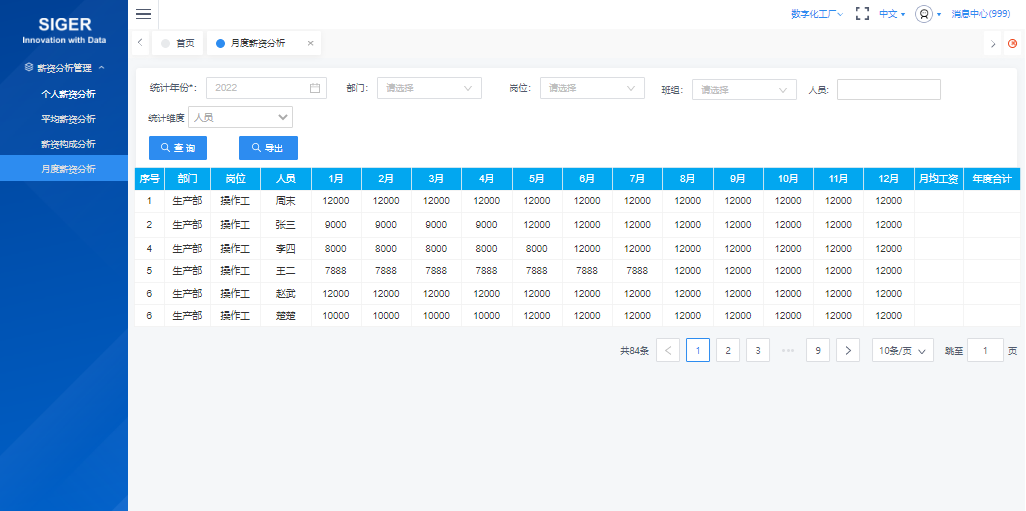This screenshot has height=511, width=1026.
Task: Toggle the hamburger sidebar menu icon
Action: click(143, 14)
